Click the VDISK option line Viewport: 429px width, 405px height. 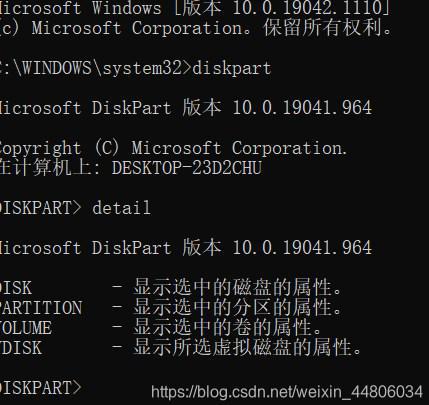pos(181,347)
